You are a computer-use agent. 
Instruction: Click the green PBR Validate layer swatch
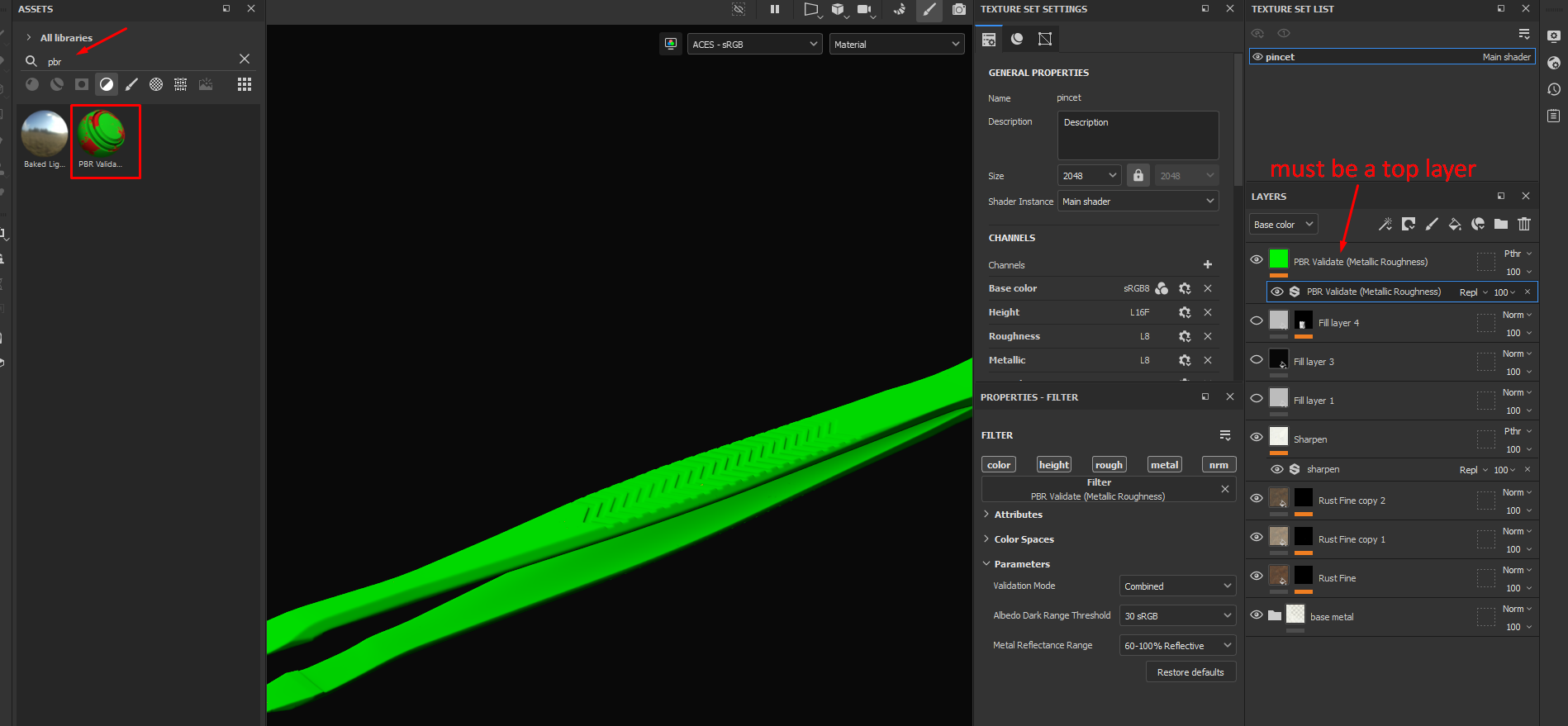pyautogui.click(x=1279, y=259)
